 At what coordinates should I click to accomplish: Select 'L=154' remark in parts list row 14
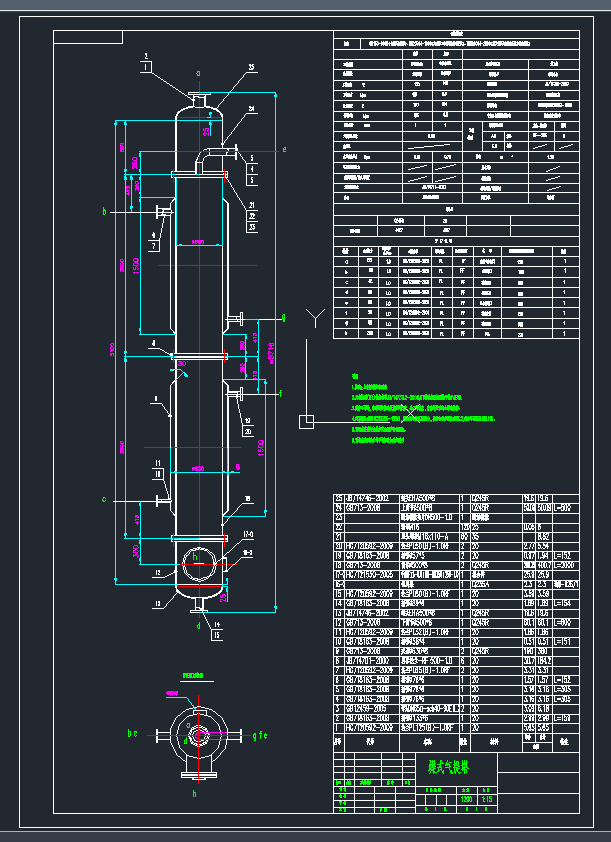(563, 604)
